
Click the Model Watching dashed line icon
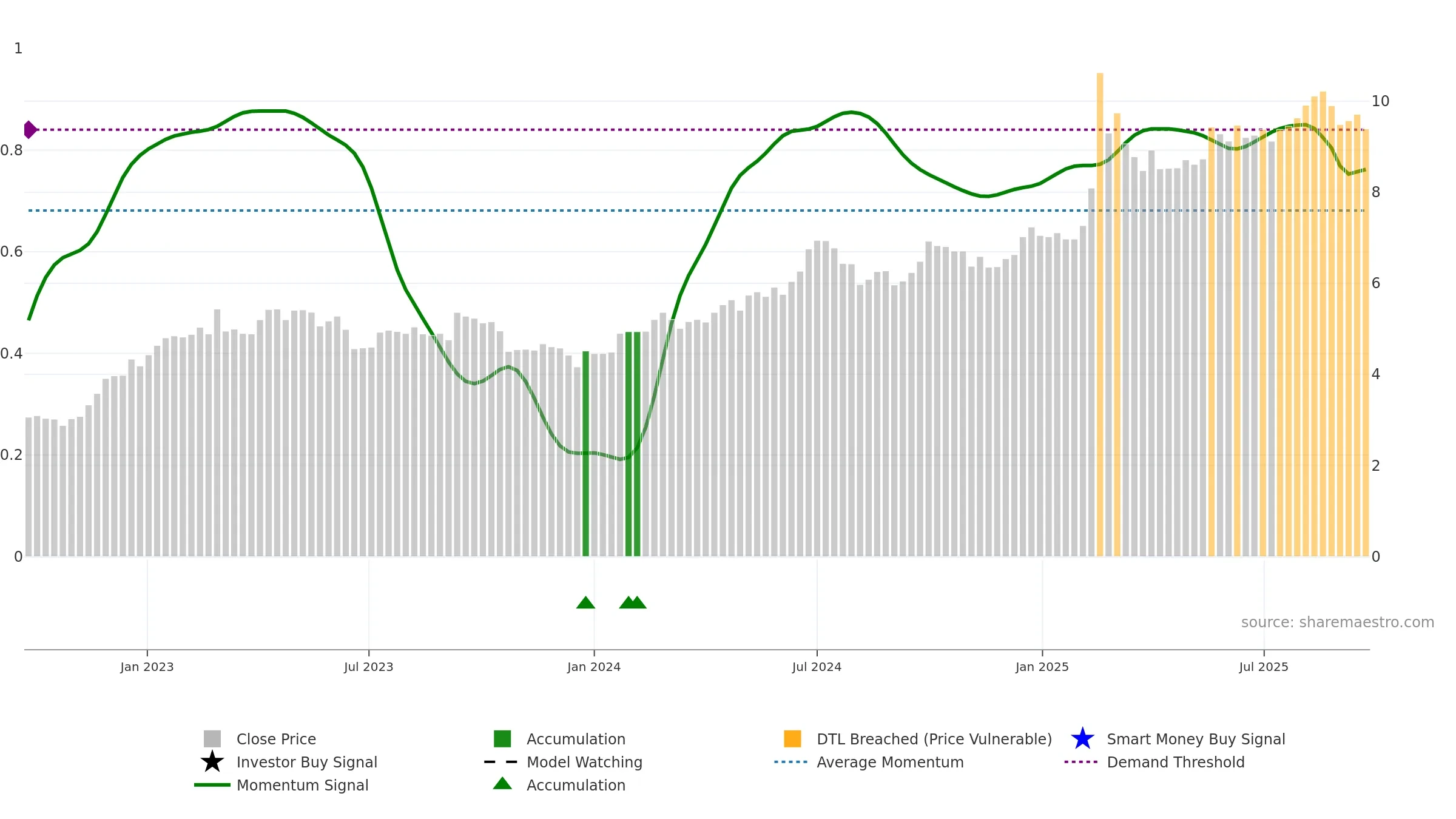(501, 762)
